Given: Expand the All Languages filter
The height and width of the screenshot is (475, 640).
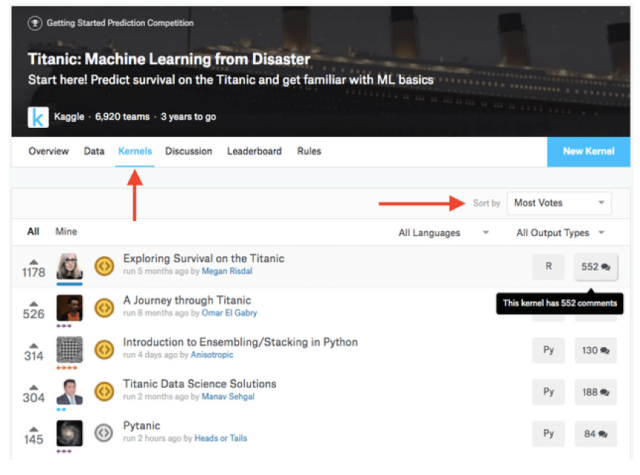Looking at the screenshot, I should [443, 233].
